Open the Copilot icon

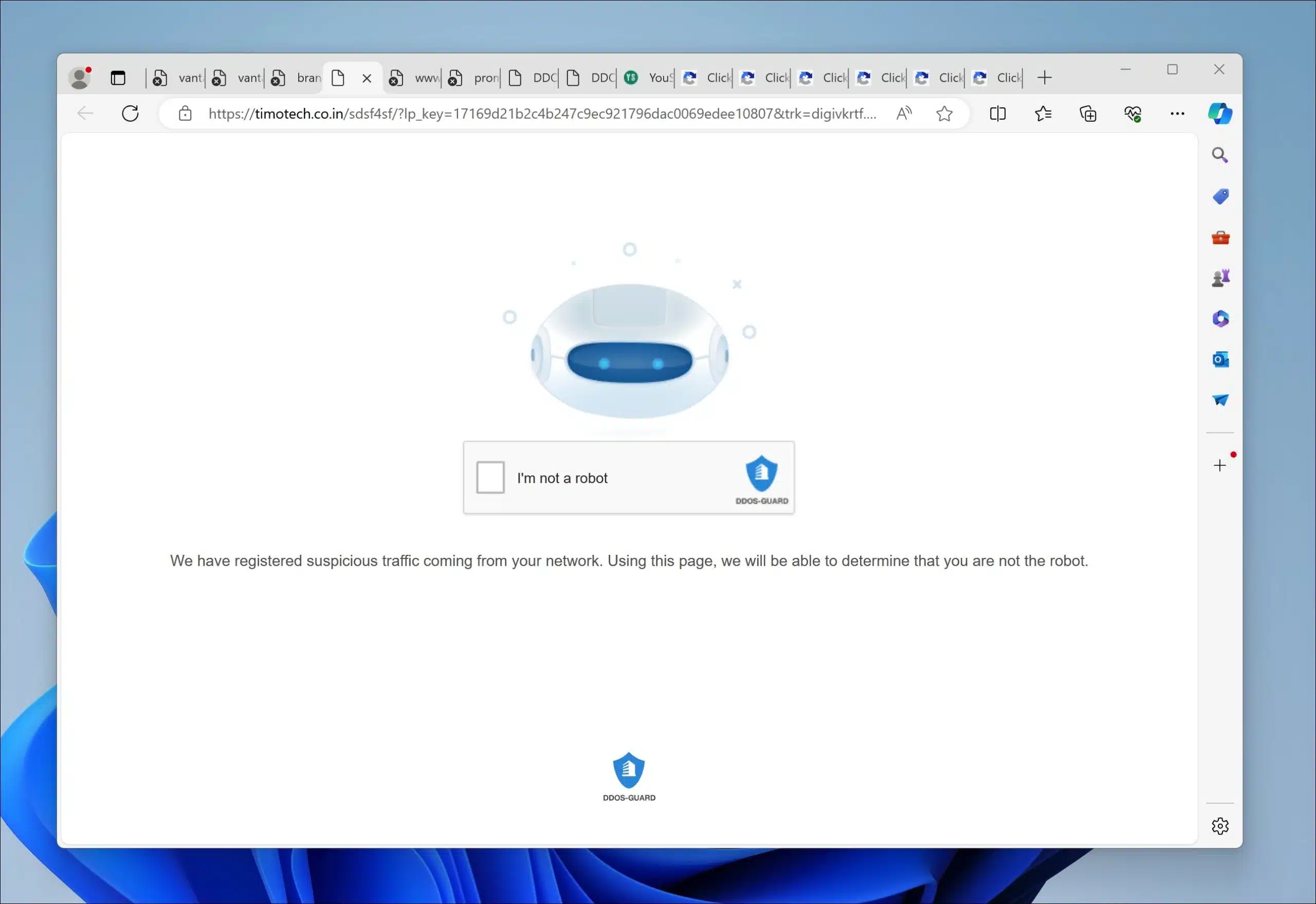pyautogui.click(x=1220, y=113)
